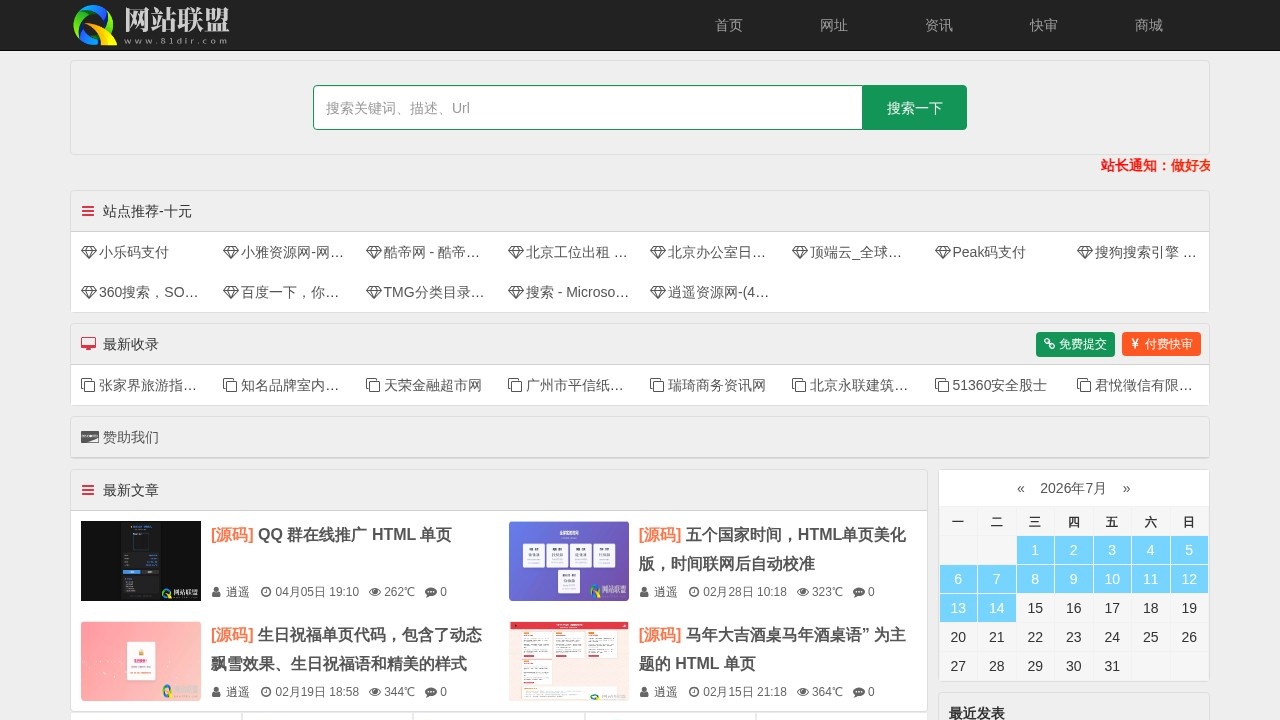
Task: Select day 1 in the calendar
Action: [1035, 550]
